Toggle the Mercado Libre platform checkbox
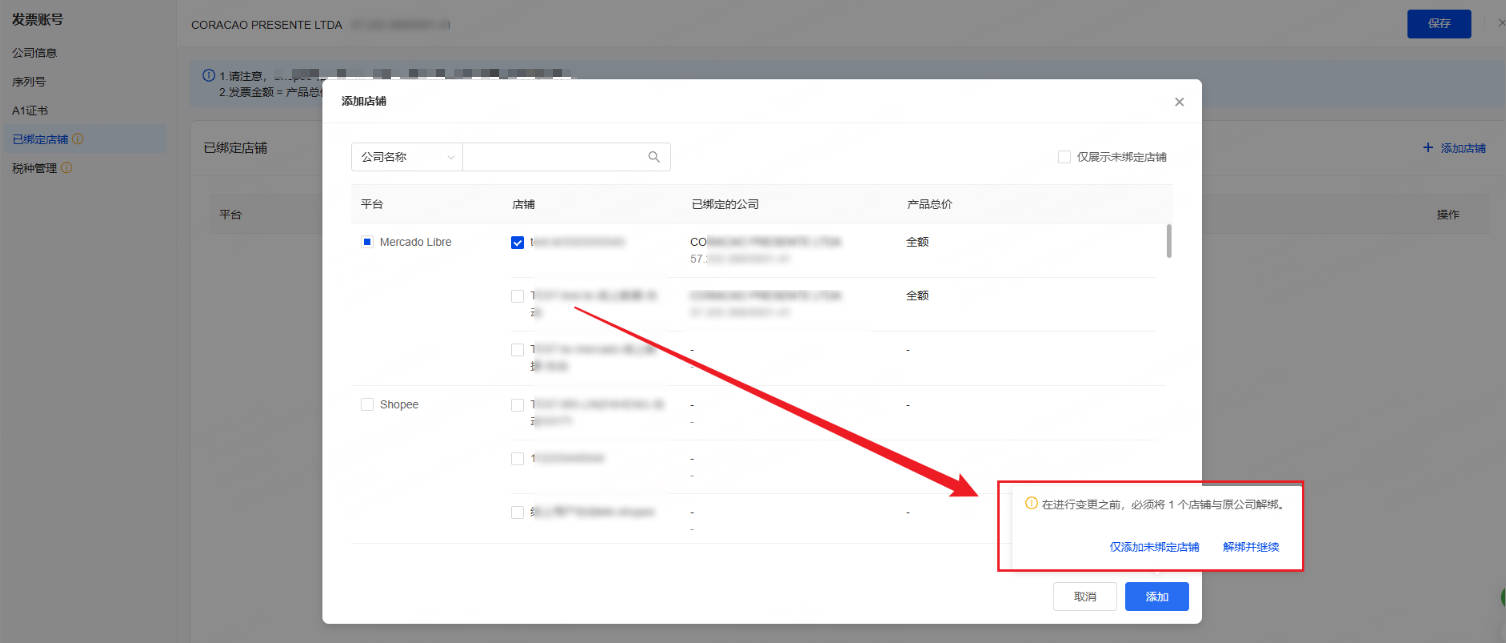Screen dimensions: 1506x643 click(x=367, y=242)
